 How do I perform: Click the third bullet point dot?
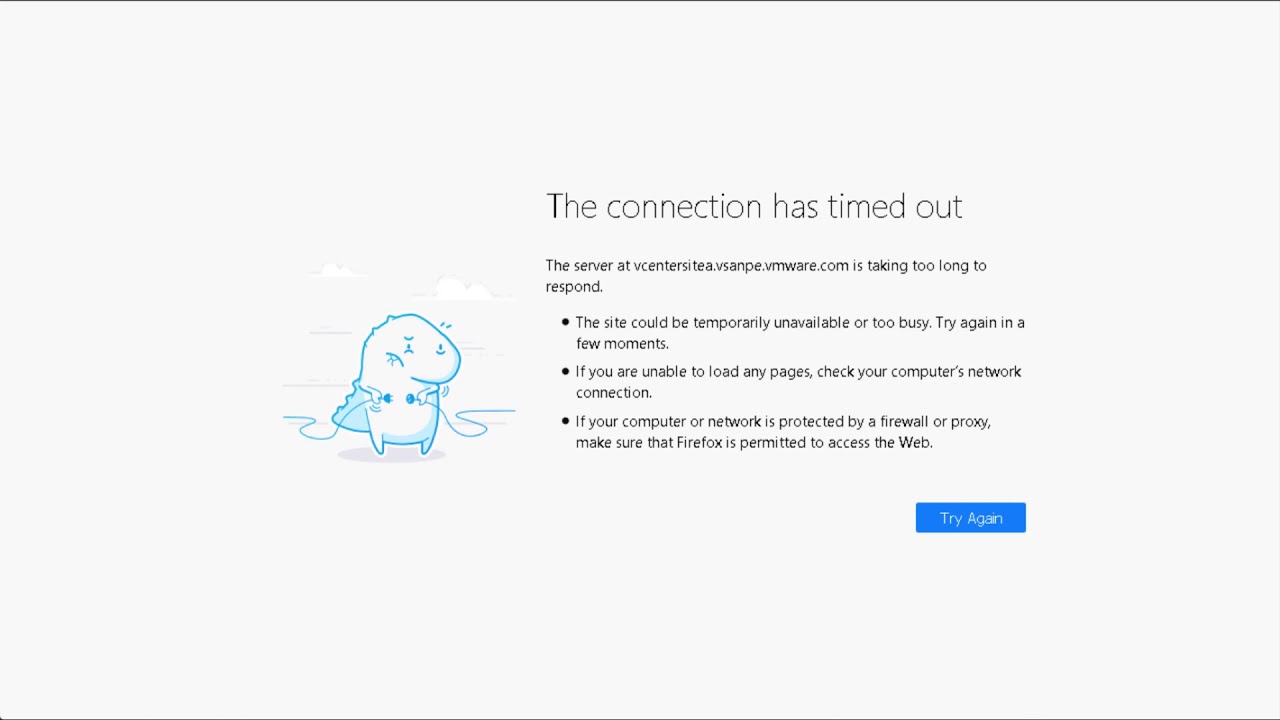pyautogui.click(x=565, y=421)
